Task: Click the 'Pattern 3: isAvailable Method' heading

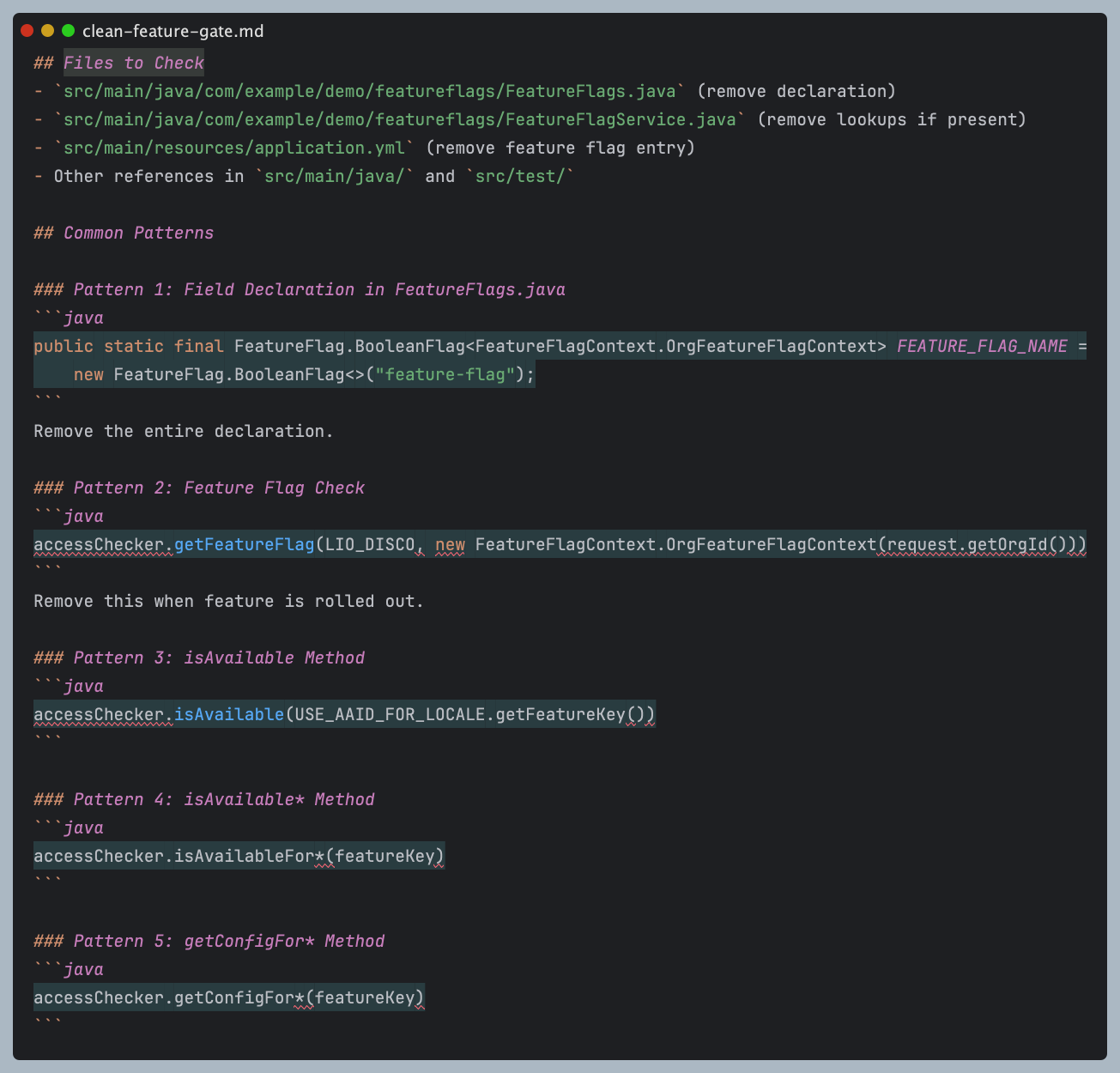Action: [218, 658]
